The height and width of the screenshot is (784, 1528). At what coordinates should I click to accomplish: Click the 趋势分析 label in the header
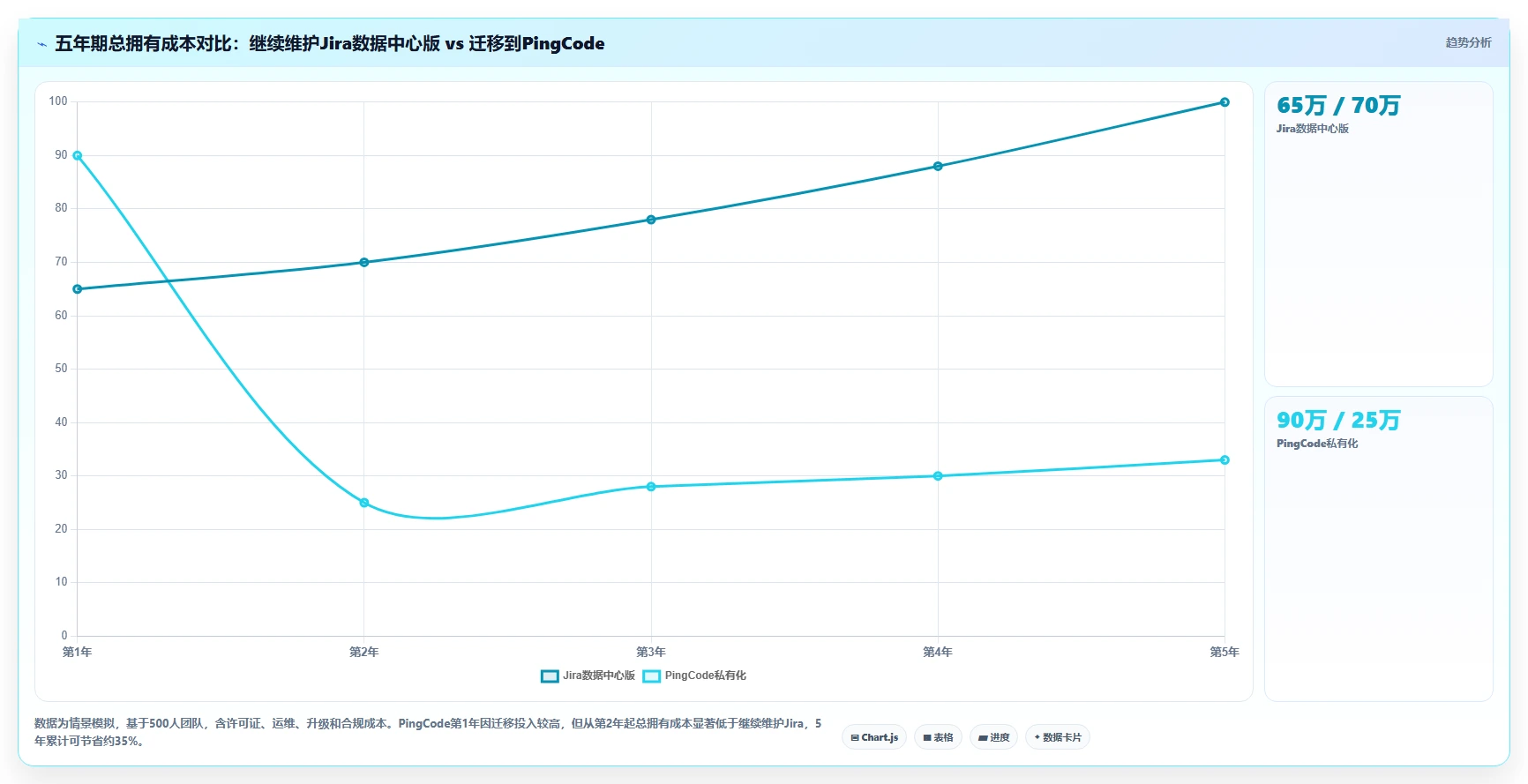tap(1468, 42)
